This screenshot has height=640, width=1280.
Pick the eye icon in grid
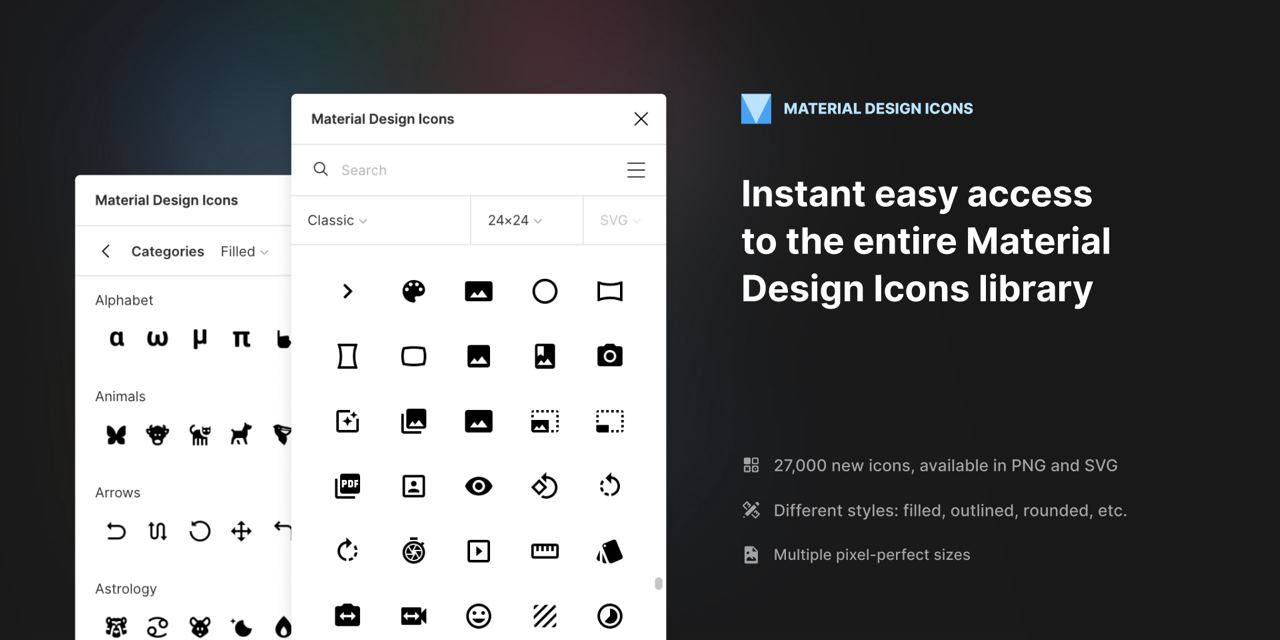(479, 486)
